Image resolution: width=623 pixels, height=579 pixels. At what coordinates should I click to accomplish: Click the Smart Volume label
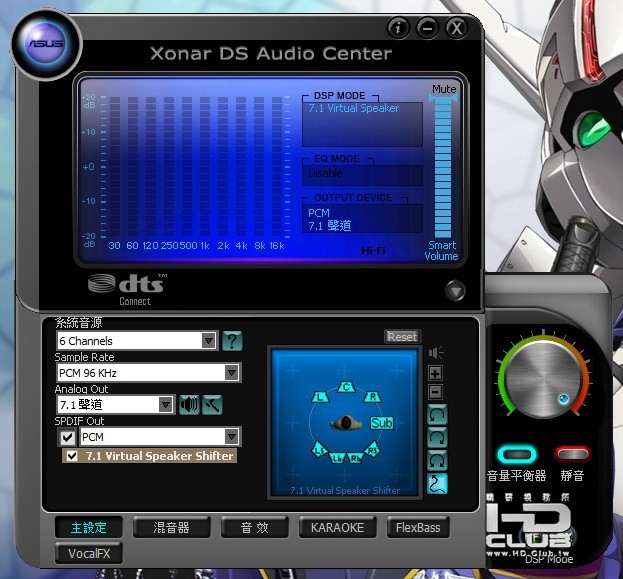click(441, 250)
